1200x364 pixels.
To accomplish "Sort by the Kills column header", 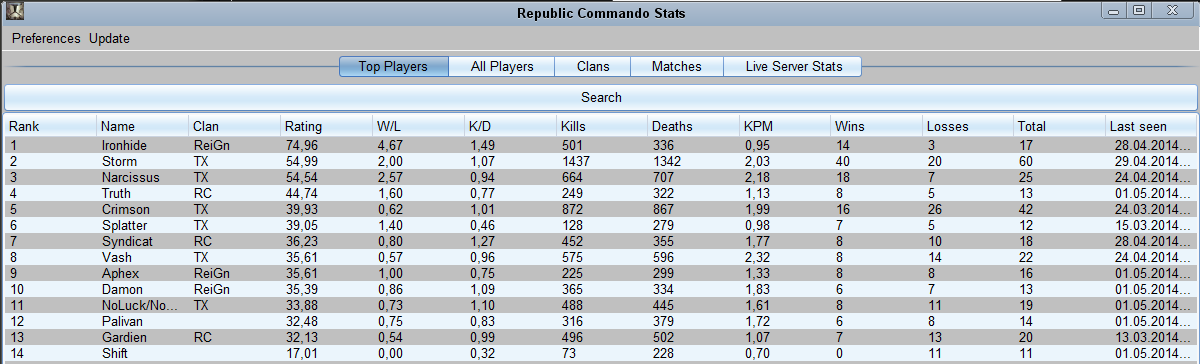I will [x=602, y=127].
